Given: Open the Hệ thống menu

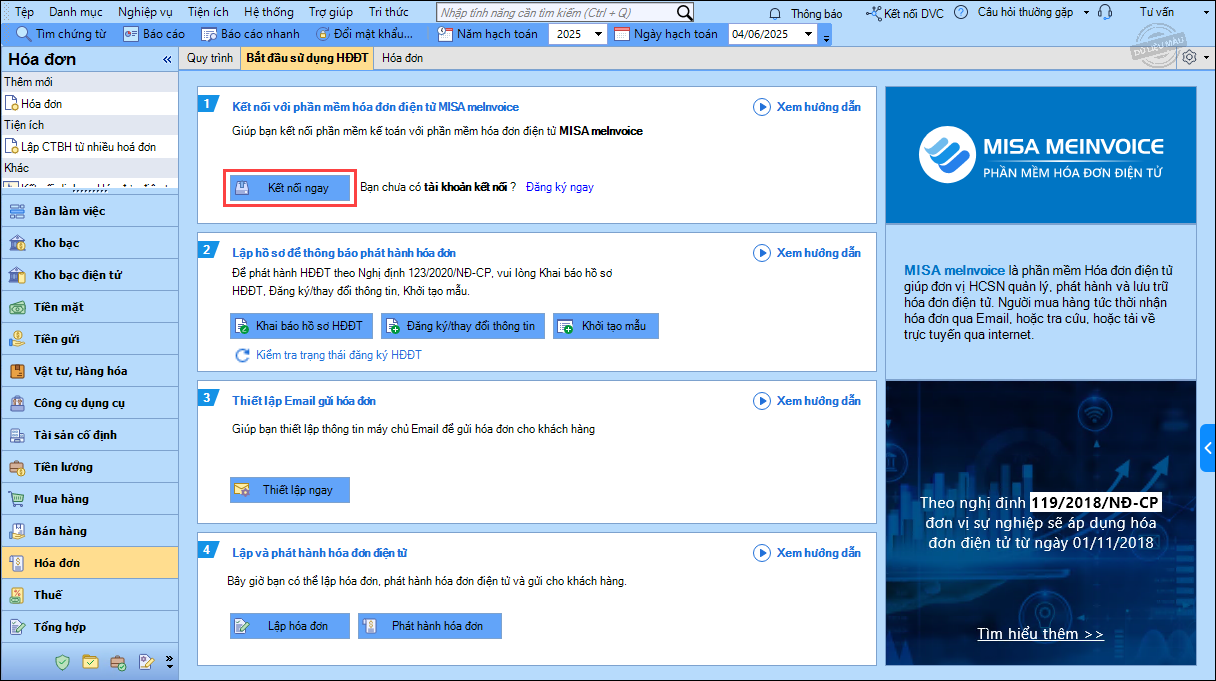Looking at the screenshot, I should [x=269, y=13].
